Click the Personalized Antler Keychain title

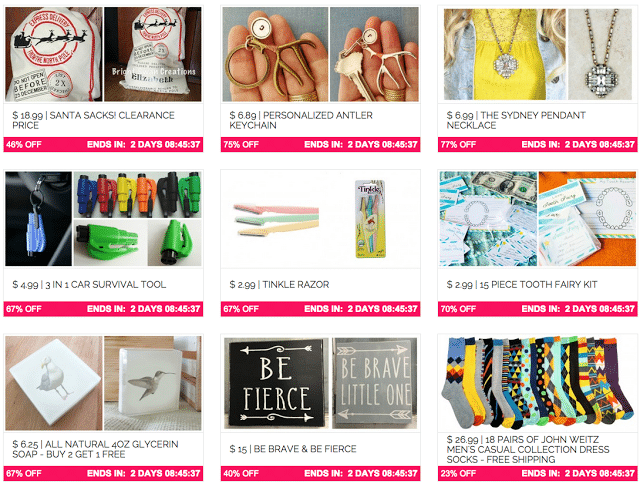[x=301, y=120]
